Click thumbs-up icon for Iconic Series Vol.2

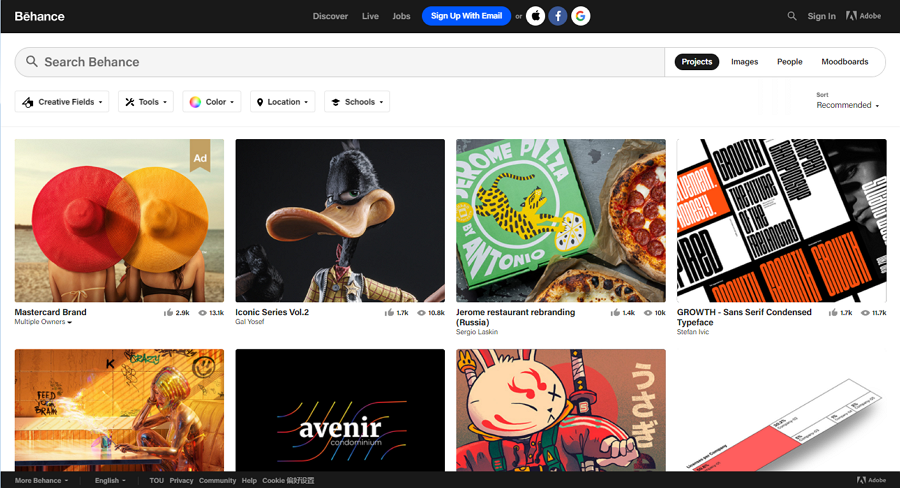389,313
